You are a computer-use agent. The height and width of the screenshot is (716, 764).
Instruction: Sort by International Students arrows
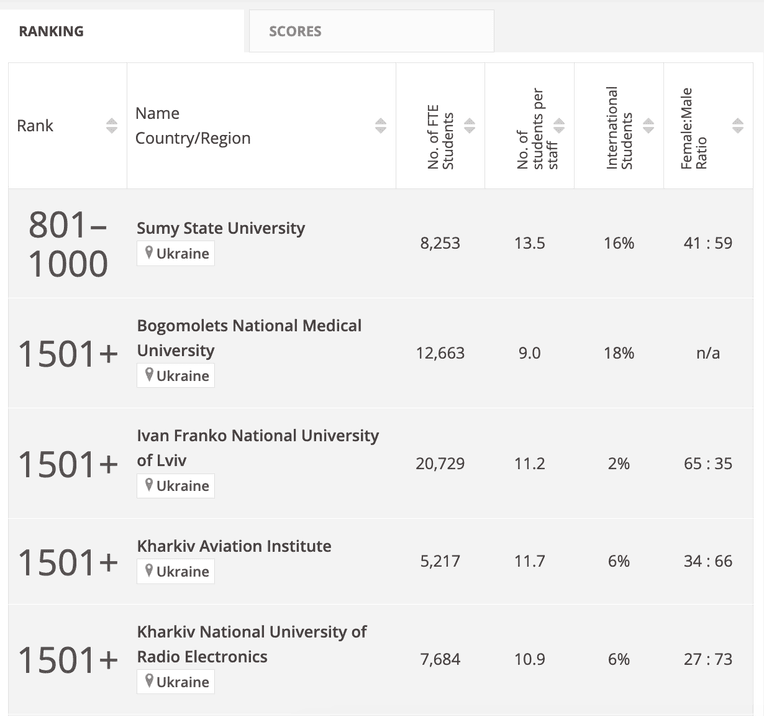click(648, 126)
